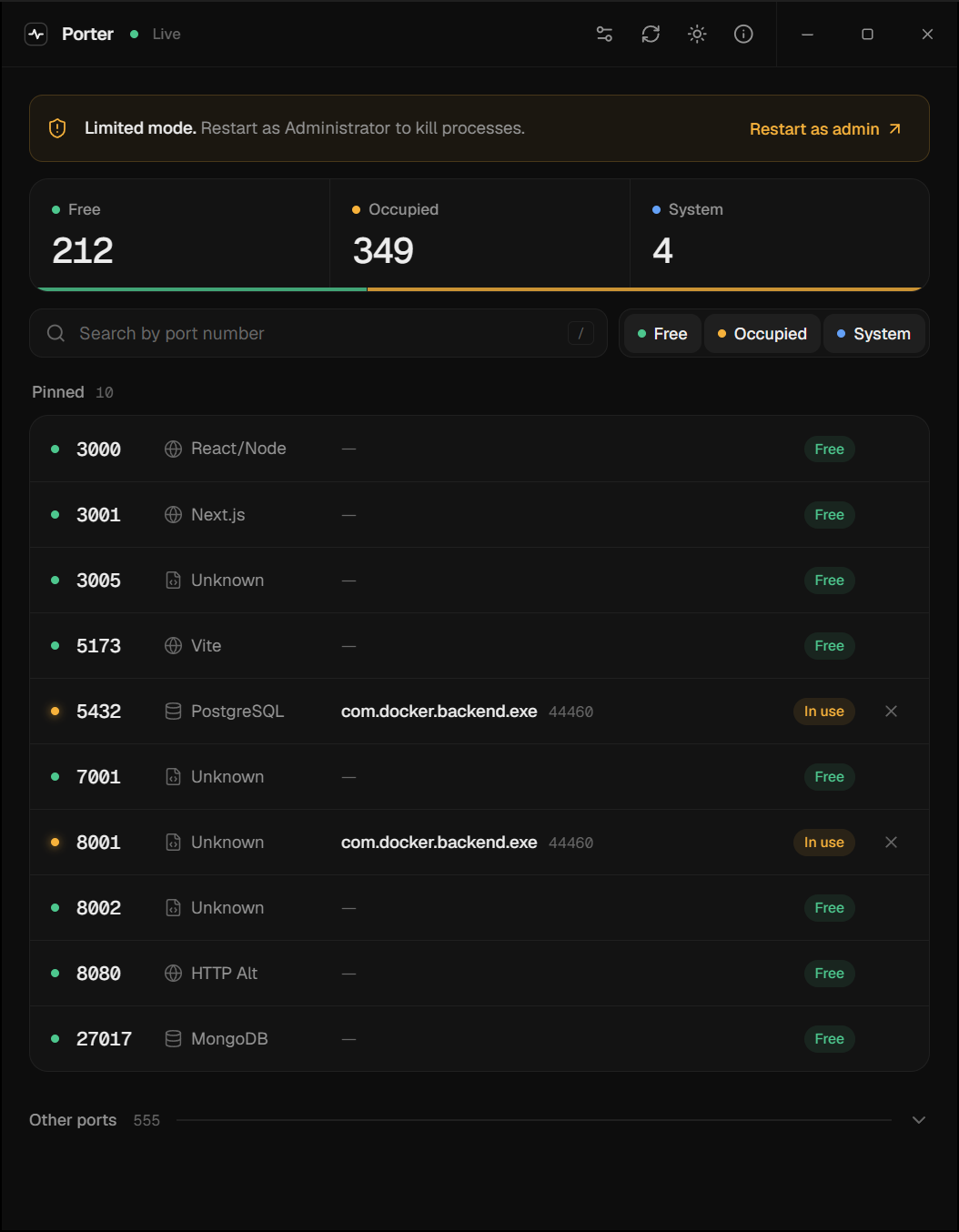Toggle the System filter chip

tap(874, 334)
